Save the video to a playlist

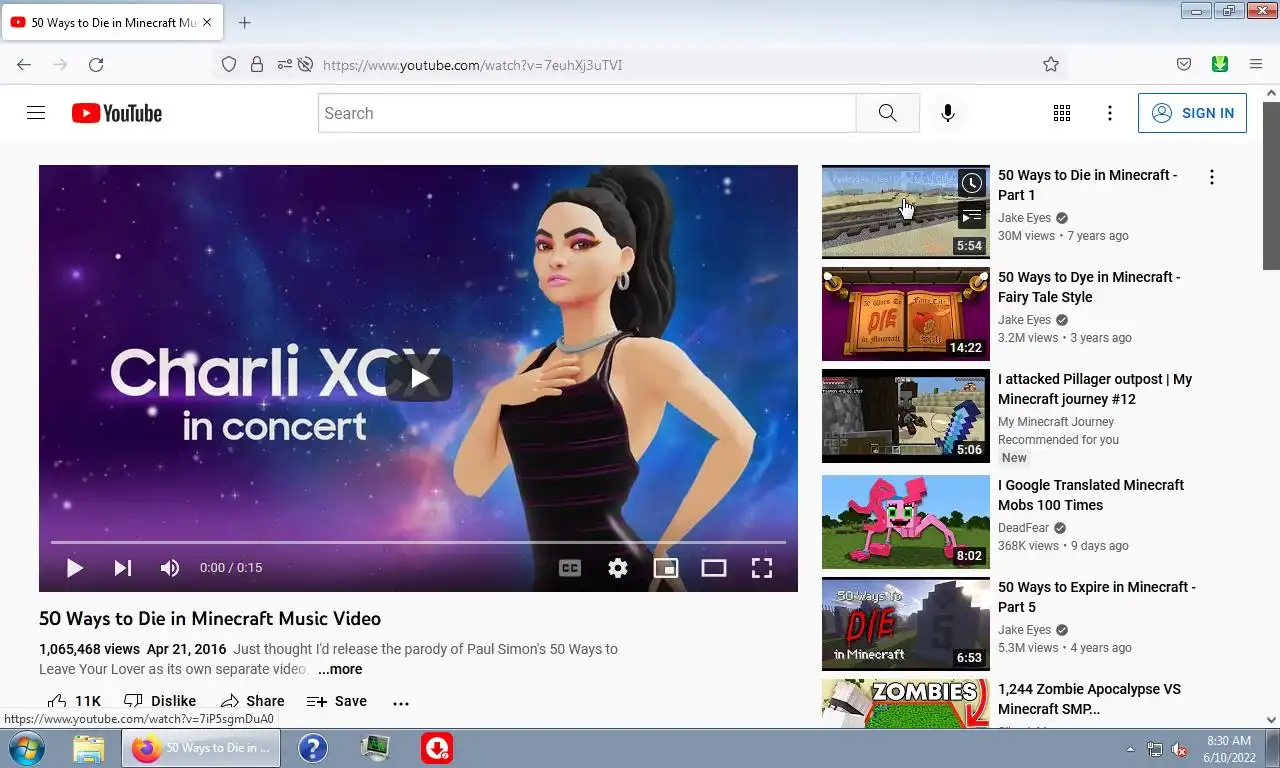click(337, 701)
